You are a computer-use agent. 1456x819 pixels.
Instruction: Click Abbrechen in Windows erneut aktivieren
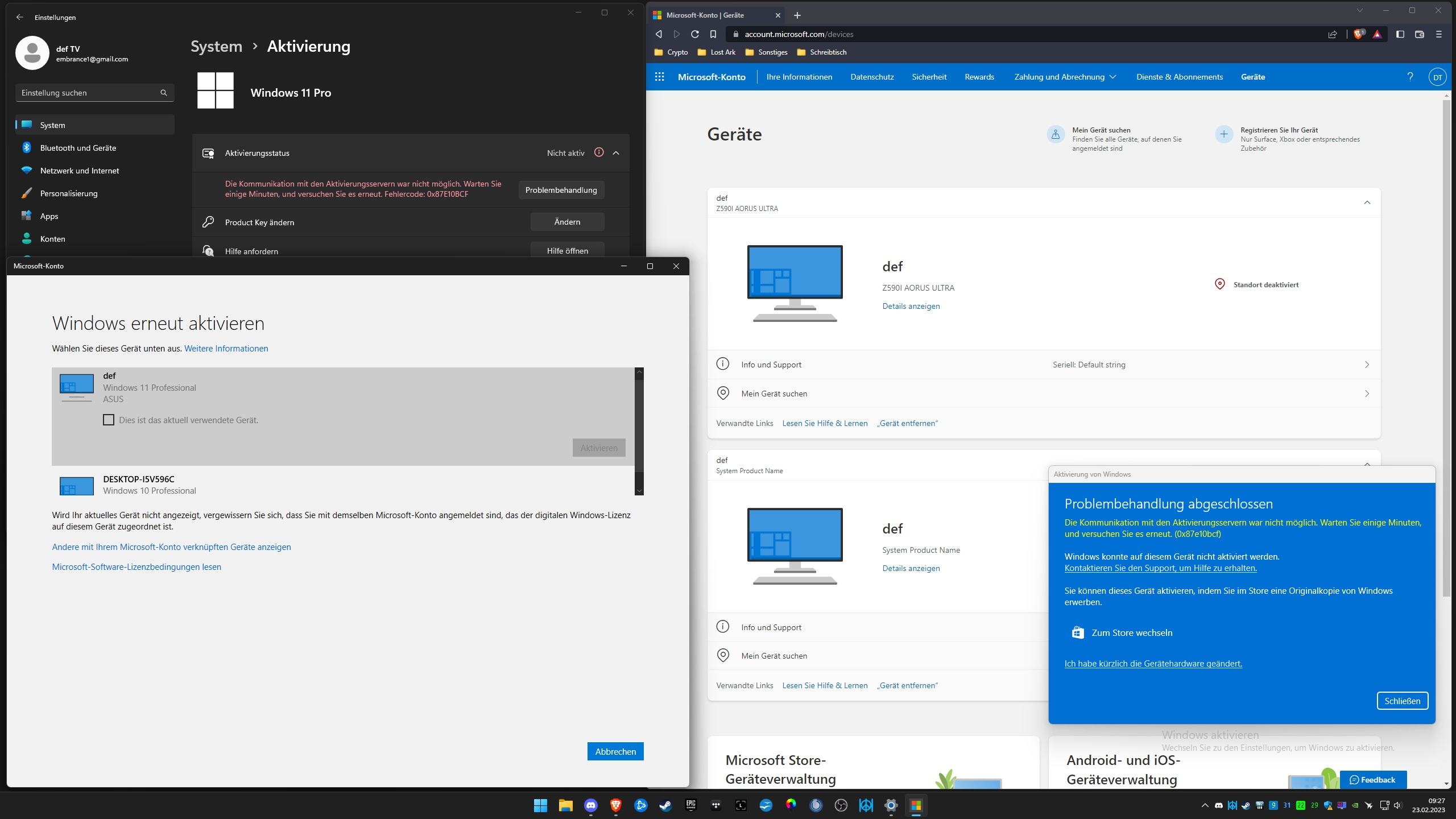coord(615,751)
